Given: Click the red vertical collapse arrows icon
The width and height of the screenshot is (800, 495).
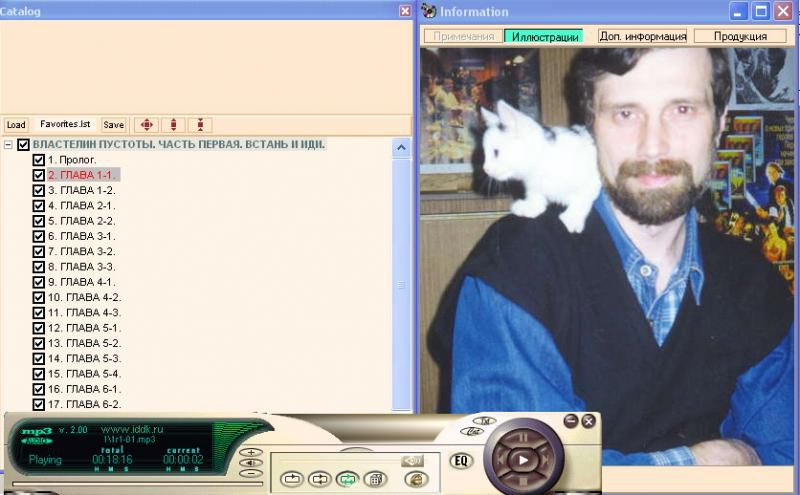Looking at the screenshot, I should [201, 125].
